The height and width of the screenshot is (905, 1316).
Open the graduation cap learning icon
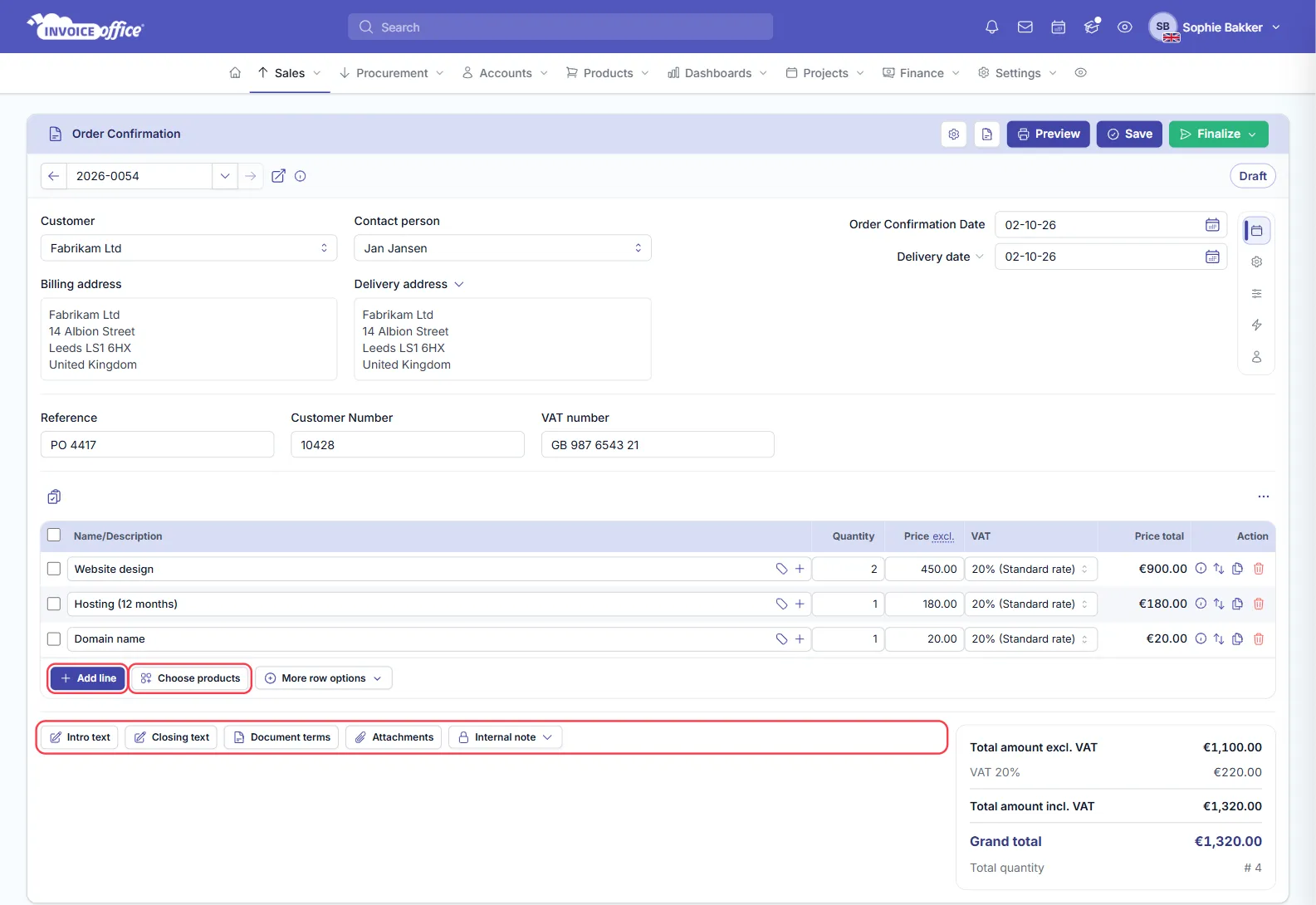point(1092,27)
